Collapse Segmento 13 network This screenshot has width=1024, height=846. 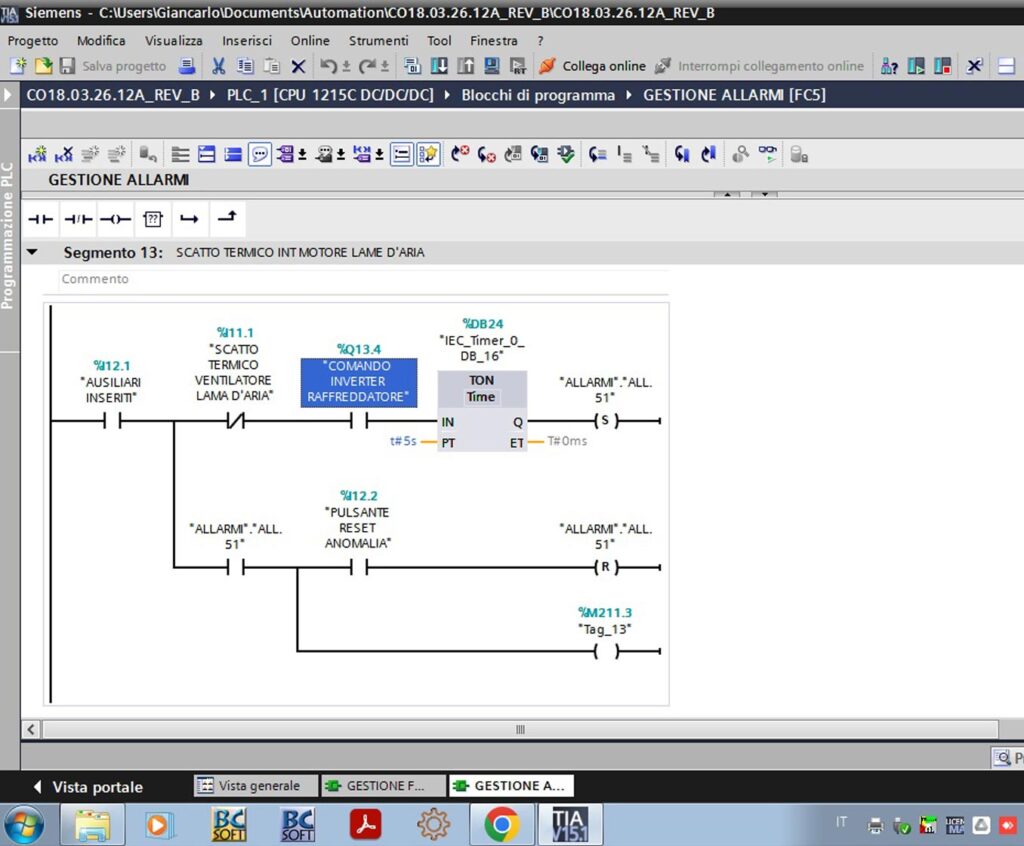coord(33,252)
